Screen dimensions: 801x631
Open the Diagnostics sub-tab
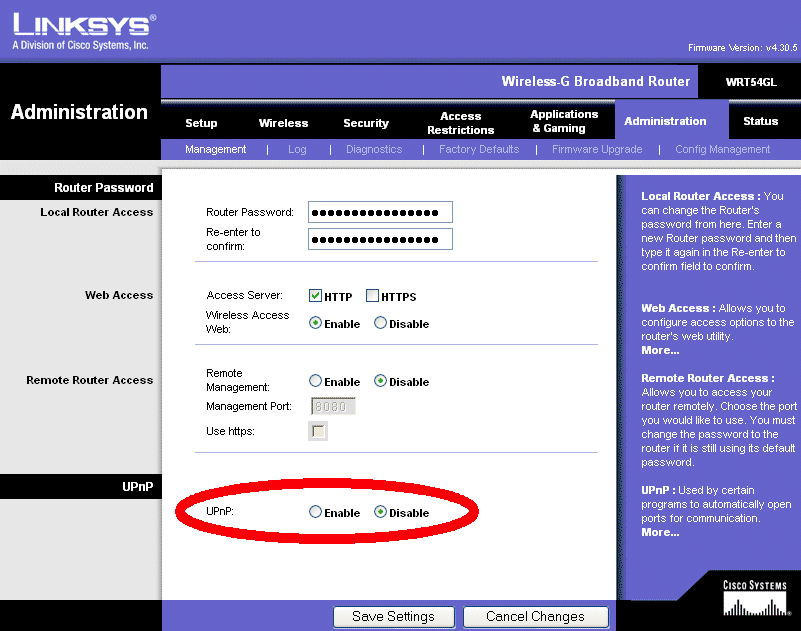coord(374,149)
